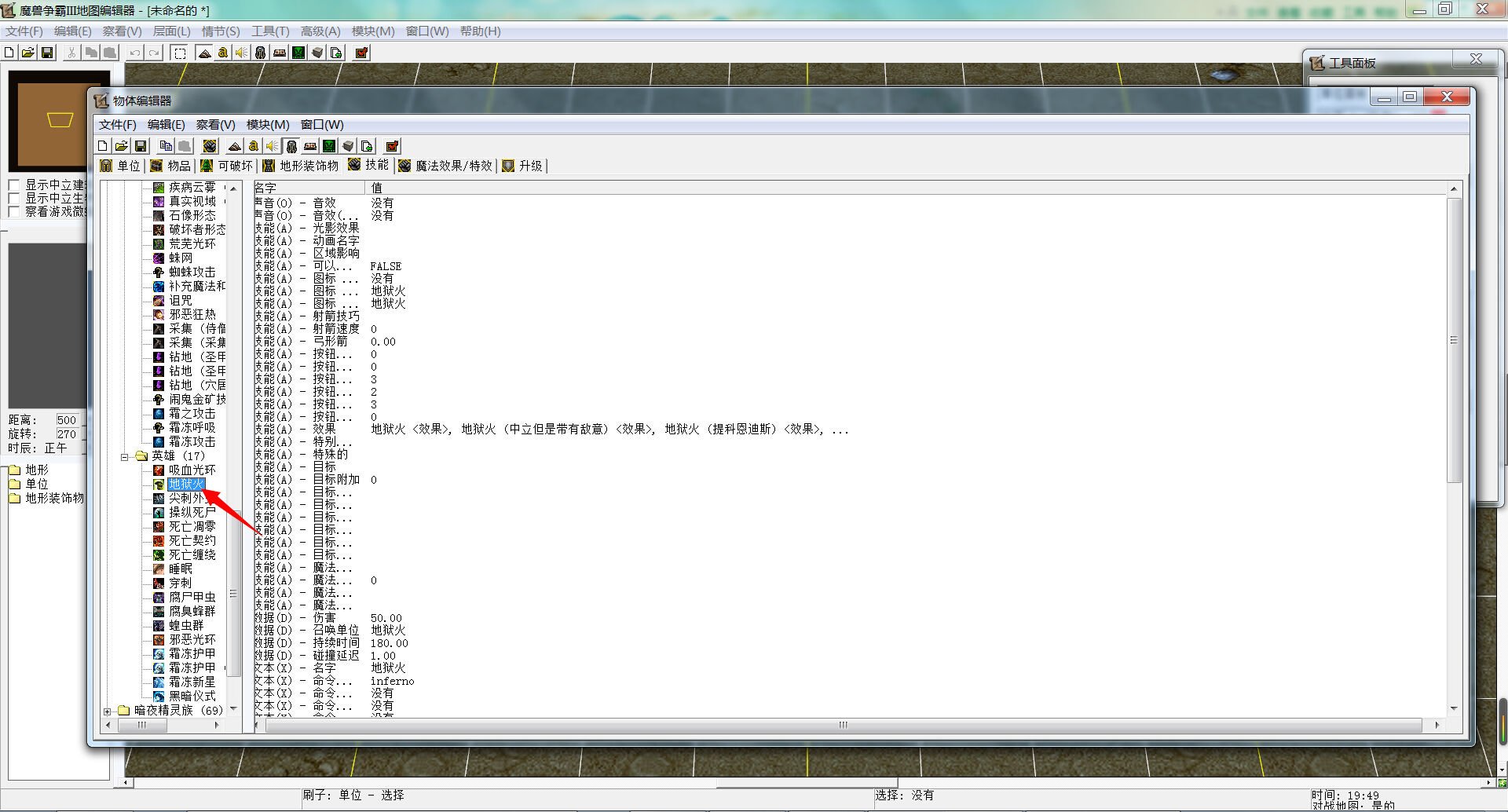The height and width of the screenshot is (812, 1508).
Task: Switch to the 物品 tab
Action: click(170, 166)
